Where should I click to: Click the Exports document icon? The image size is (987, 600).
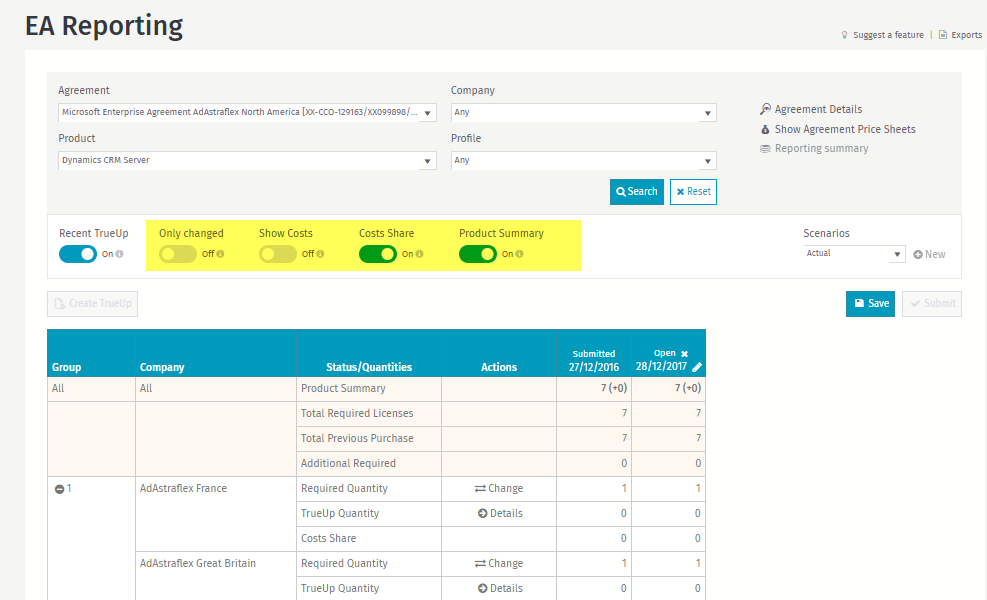(x=942, y=35)
